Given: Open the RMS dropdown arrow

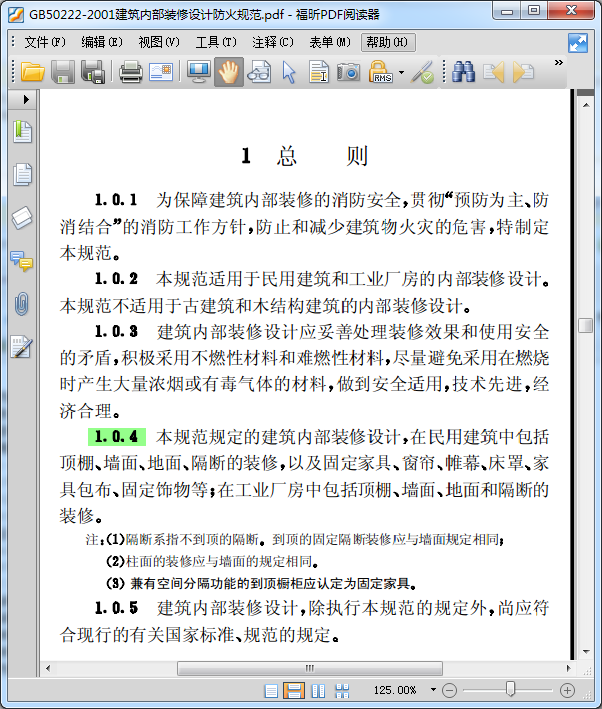Looking at the screenshot, I should tap(401, 72).
